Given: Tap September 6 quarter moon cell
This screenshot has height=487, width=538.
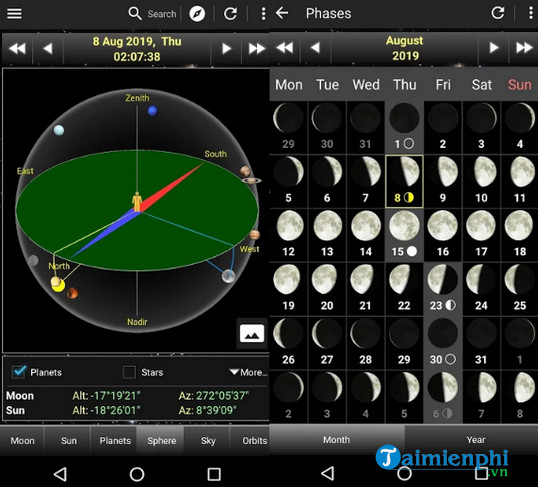Looking at the screenshot, I should [443, 397].
